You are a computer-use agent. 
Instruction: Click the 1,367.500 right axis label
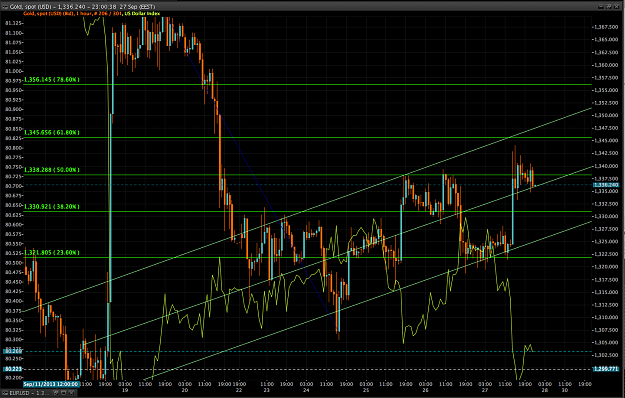pyautogui.click(x=606, y=27)
